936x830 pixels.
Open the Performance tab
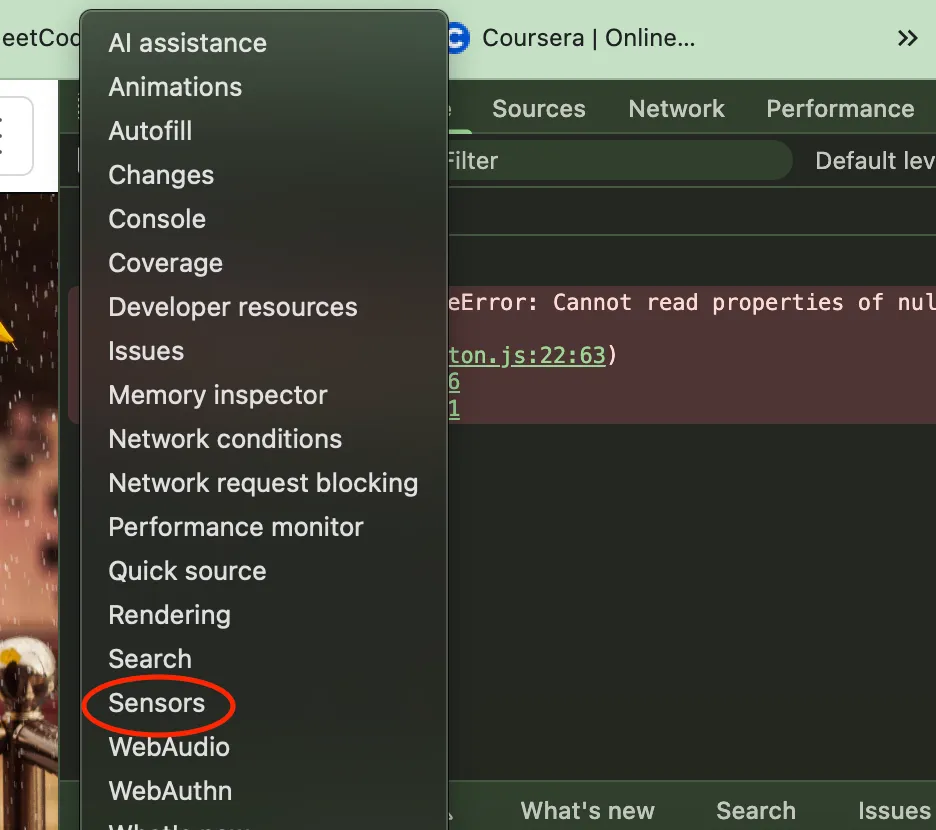[840, 109]
